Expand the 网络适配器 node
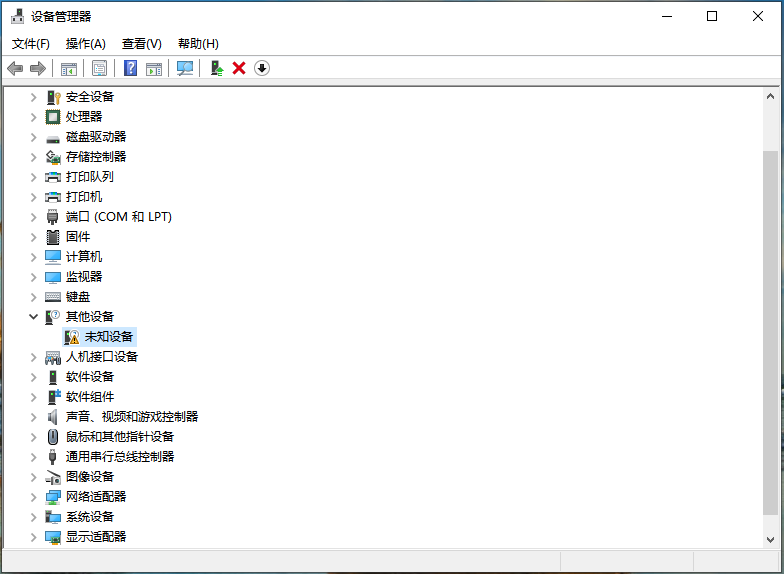 coord(34,497)
